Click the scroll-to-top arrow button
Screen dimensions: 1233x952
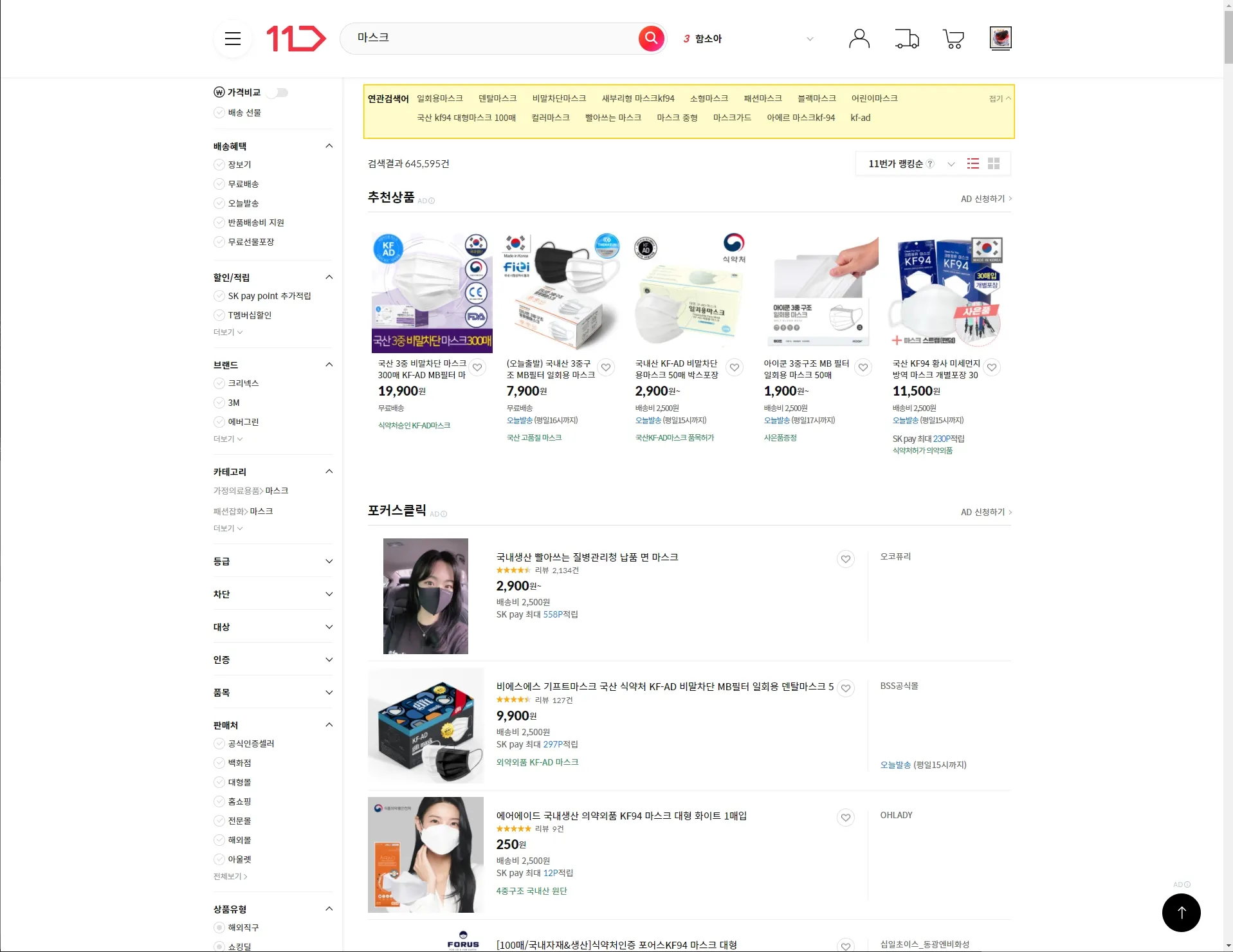tap(1181, 912)
